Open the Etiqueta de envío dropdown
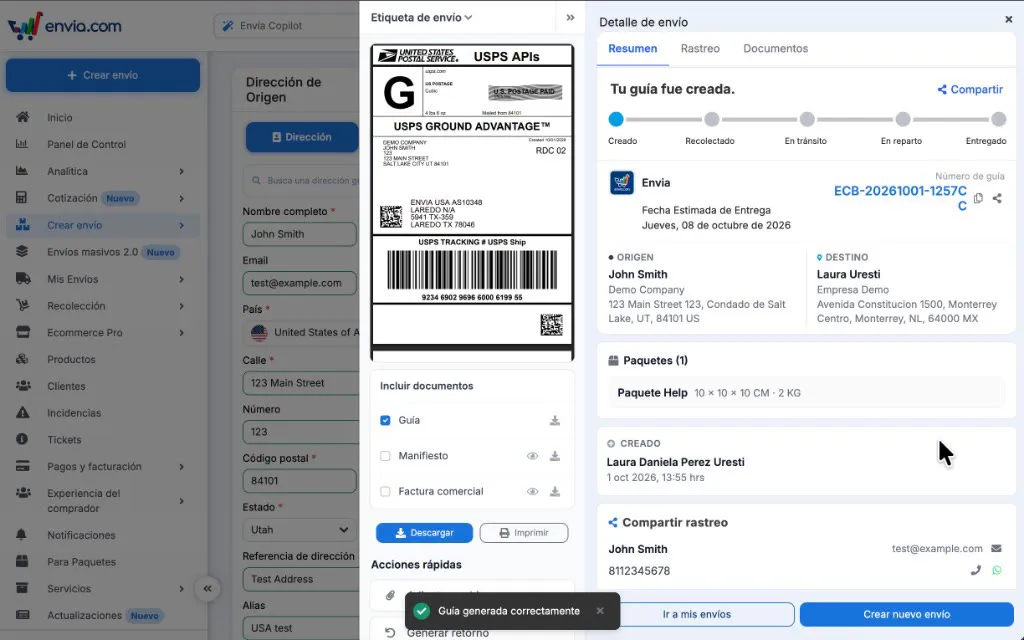This screenshot has width=1024, height=640. pos(421,18)
